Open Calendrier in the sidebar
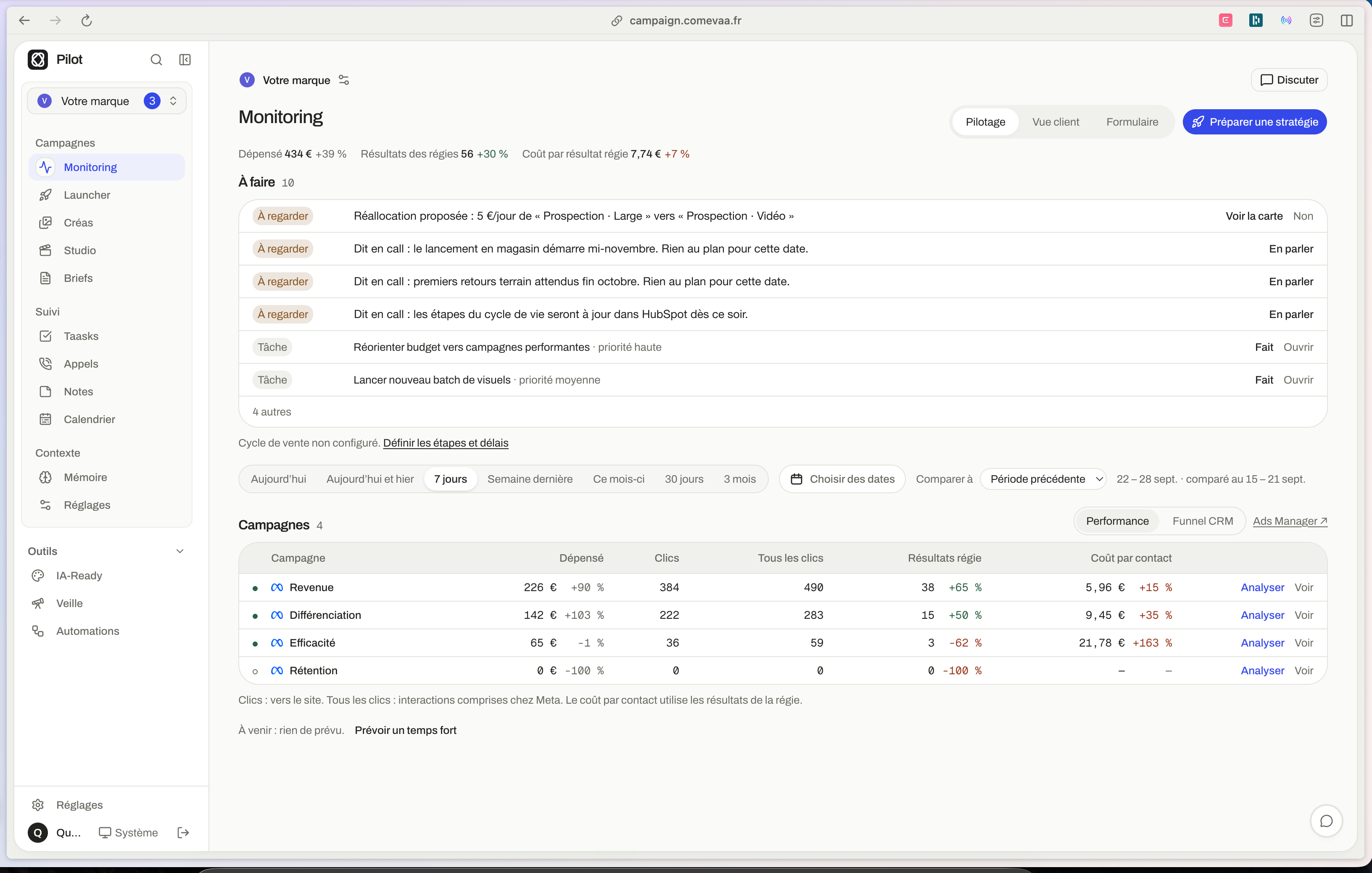Image resolution: width=1372 pixels, height=873 pixels. click(106, 419)
